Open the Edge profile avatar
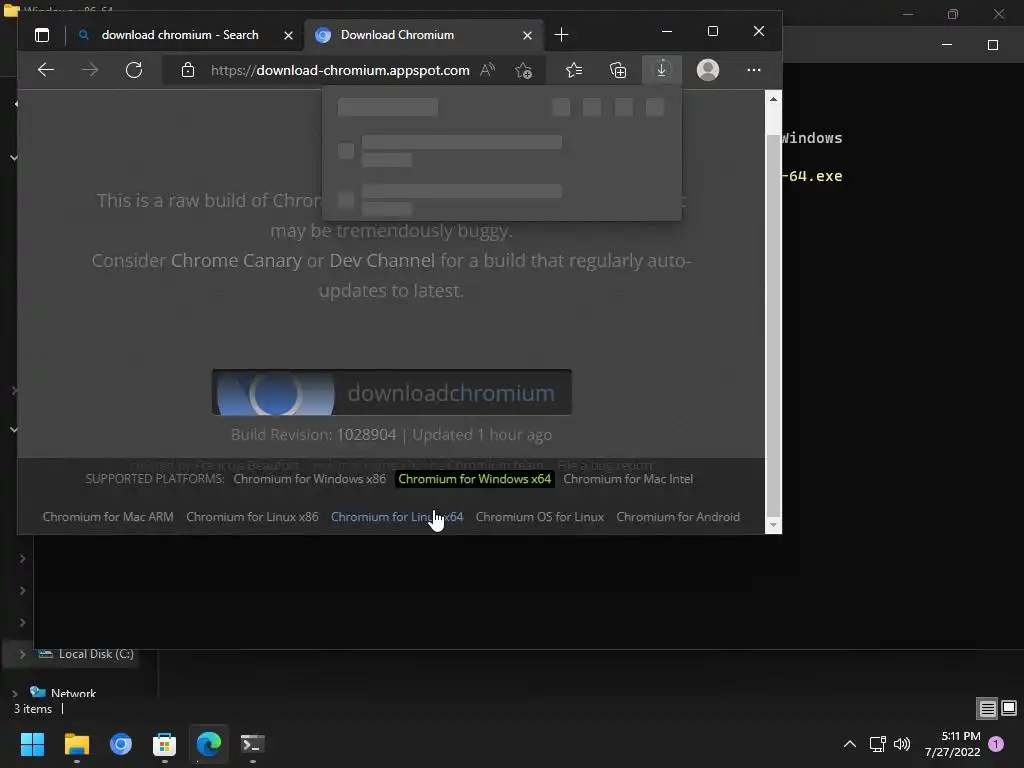The width and height of the screenshot is (1024, 768). click(x=707, y=70)
